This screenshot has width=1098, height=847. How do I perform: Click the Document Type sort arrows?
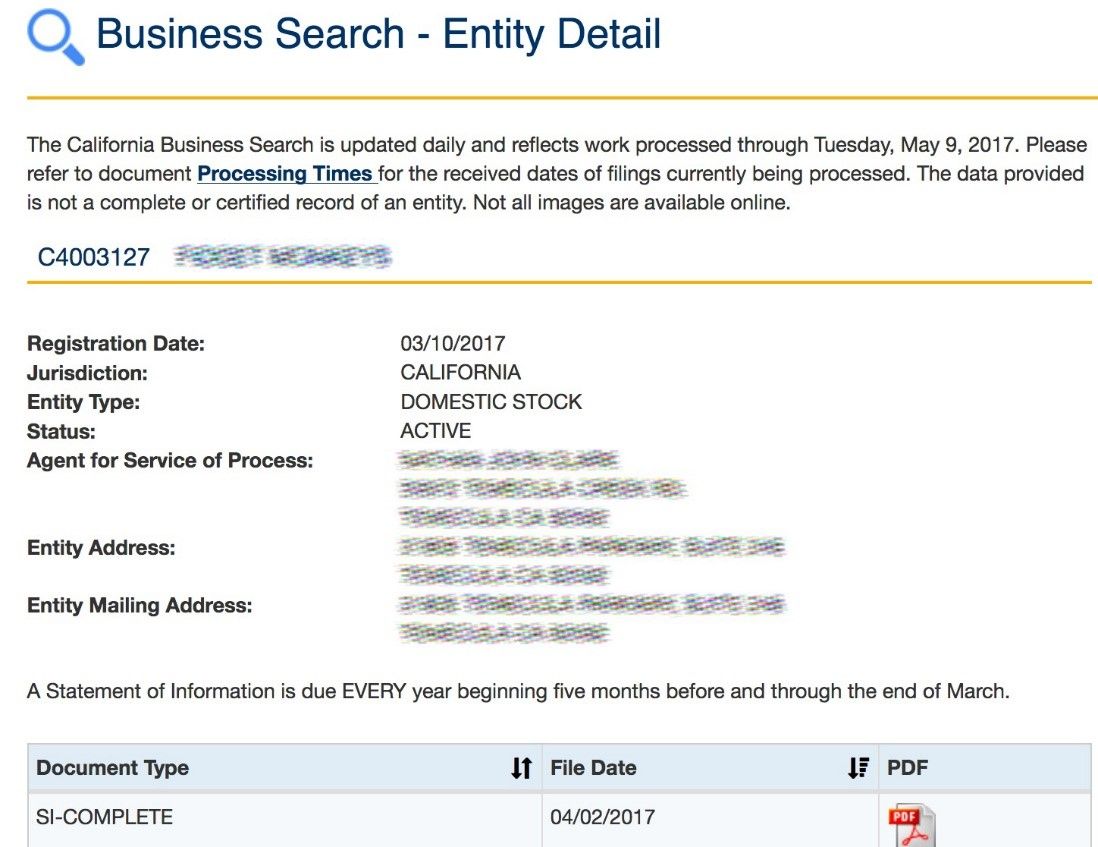click(521, 768)
